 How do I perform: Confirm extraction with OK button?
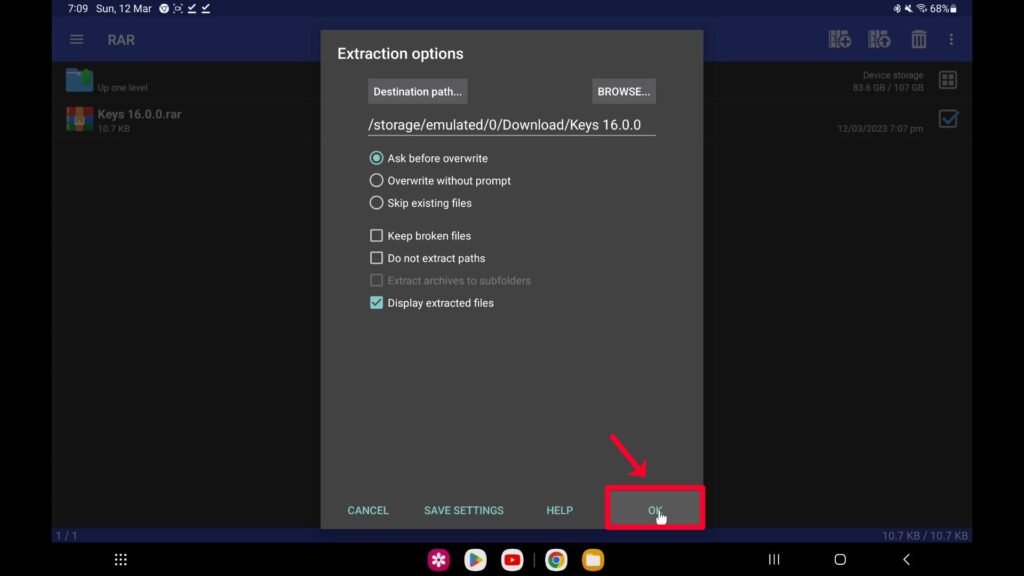point(654,510)
